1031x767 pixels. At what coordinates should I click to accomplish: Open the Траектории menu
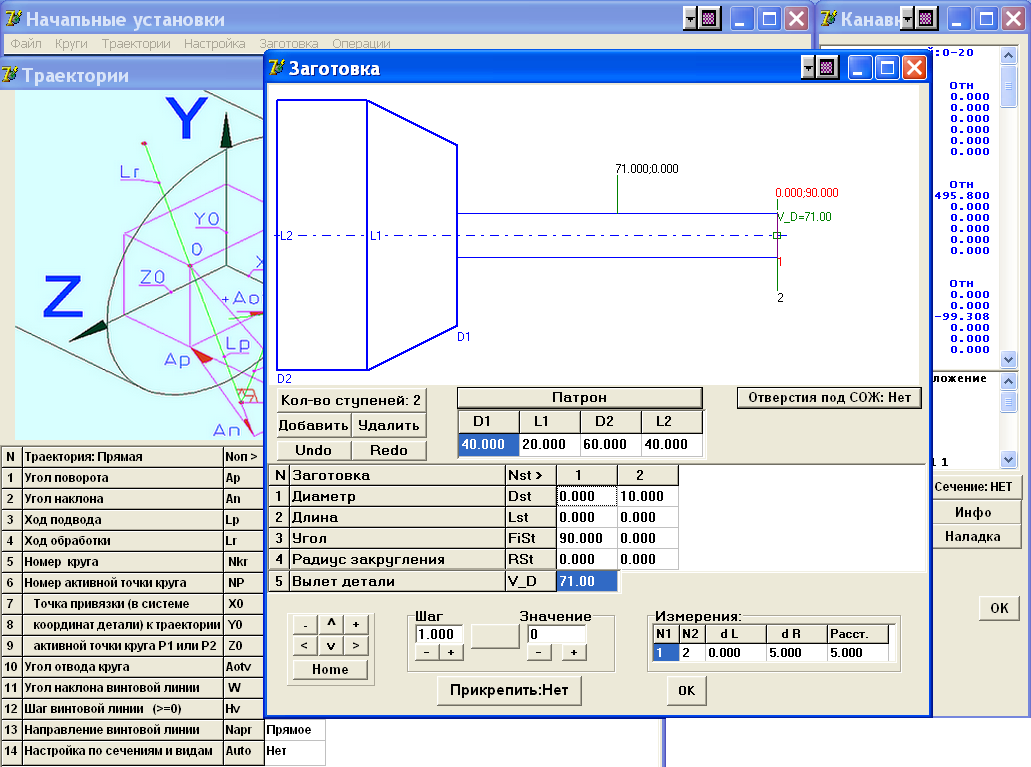pyautogui.click(x=135, y=44)
